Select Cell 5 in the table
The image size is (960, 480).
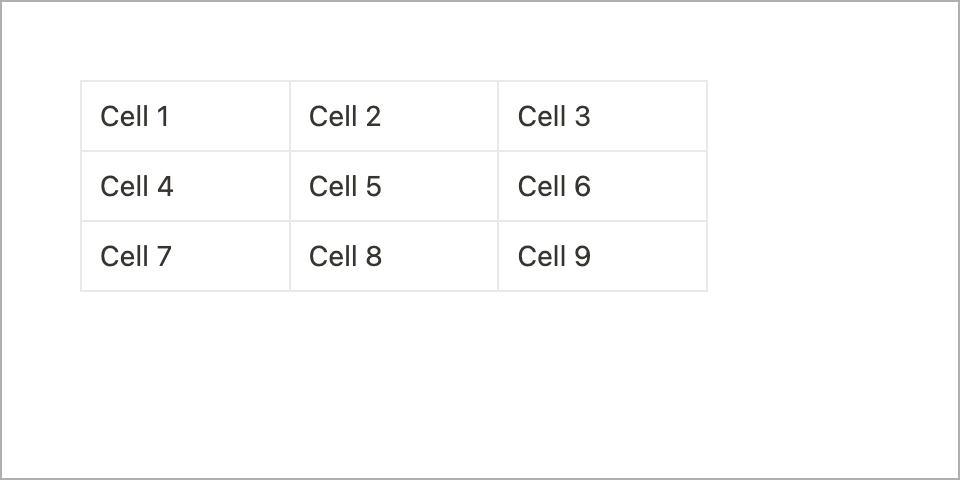394,186
